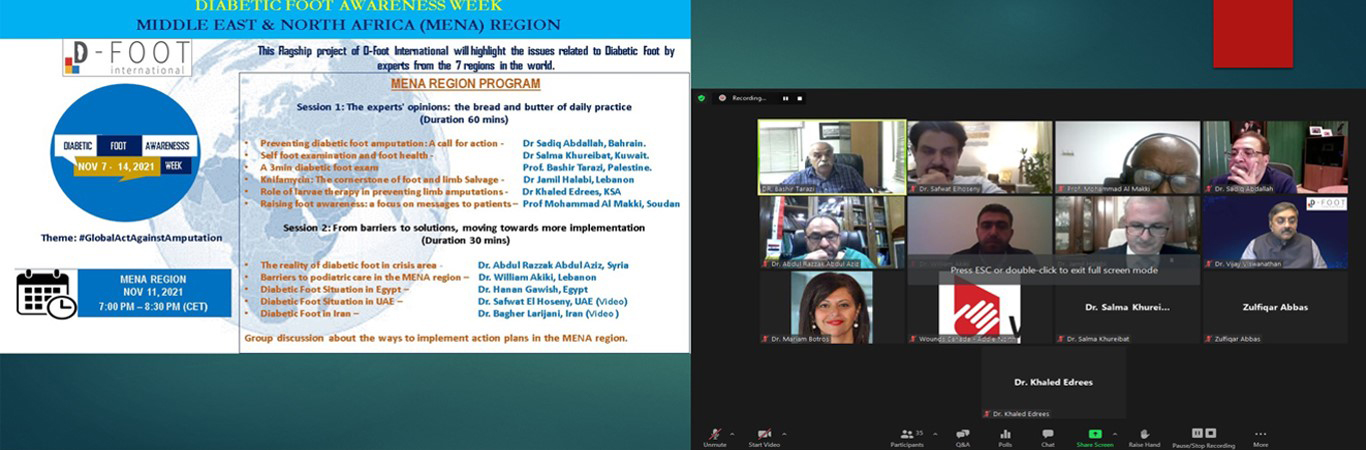Click the MENA REGION PROGRAM heading

point(465,84)
